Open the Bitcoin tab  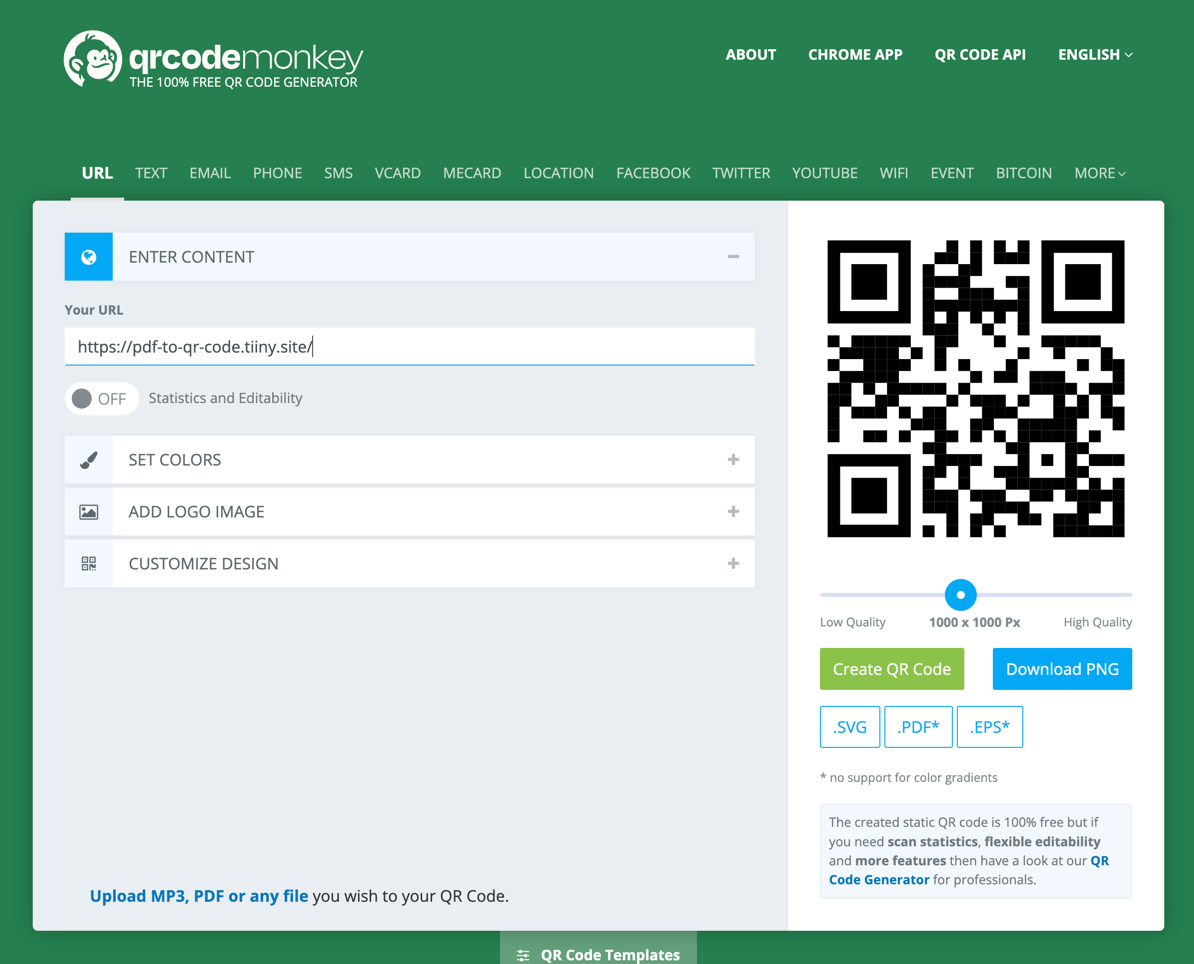(x=1023, y=173)
